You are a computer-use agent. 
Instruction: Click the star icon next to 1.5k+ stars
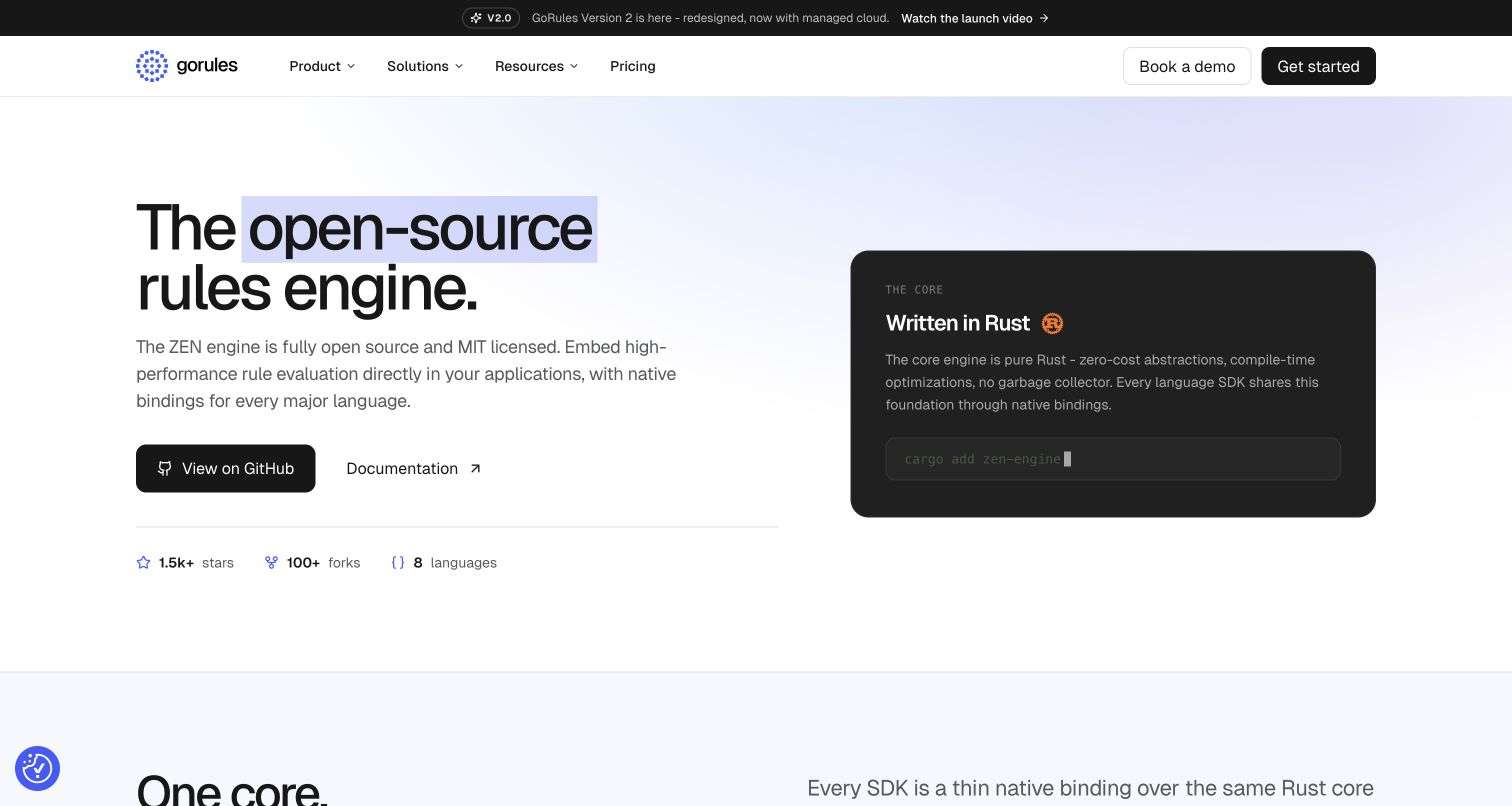click(144, 563)
